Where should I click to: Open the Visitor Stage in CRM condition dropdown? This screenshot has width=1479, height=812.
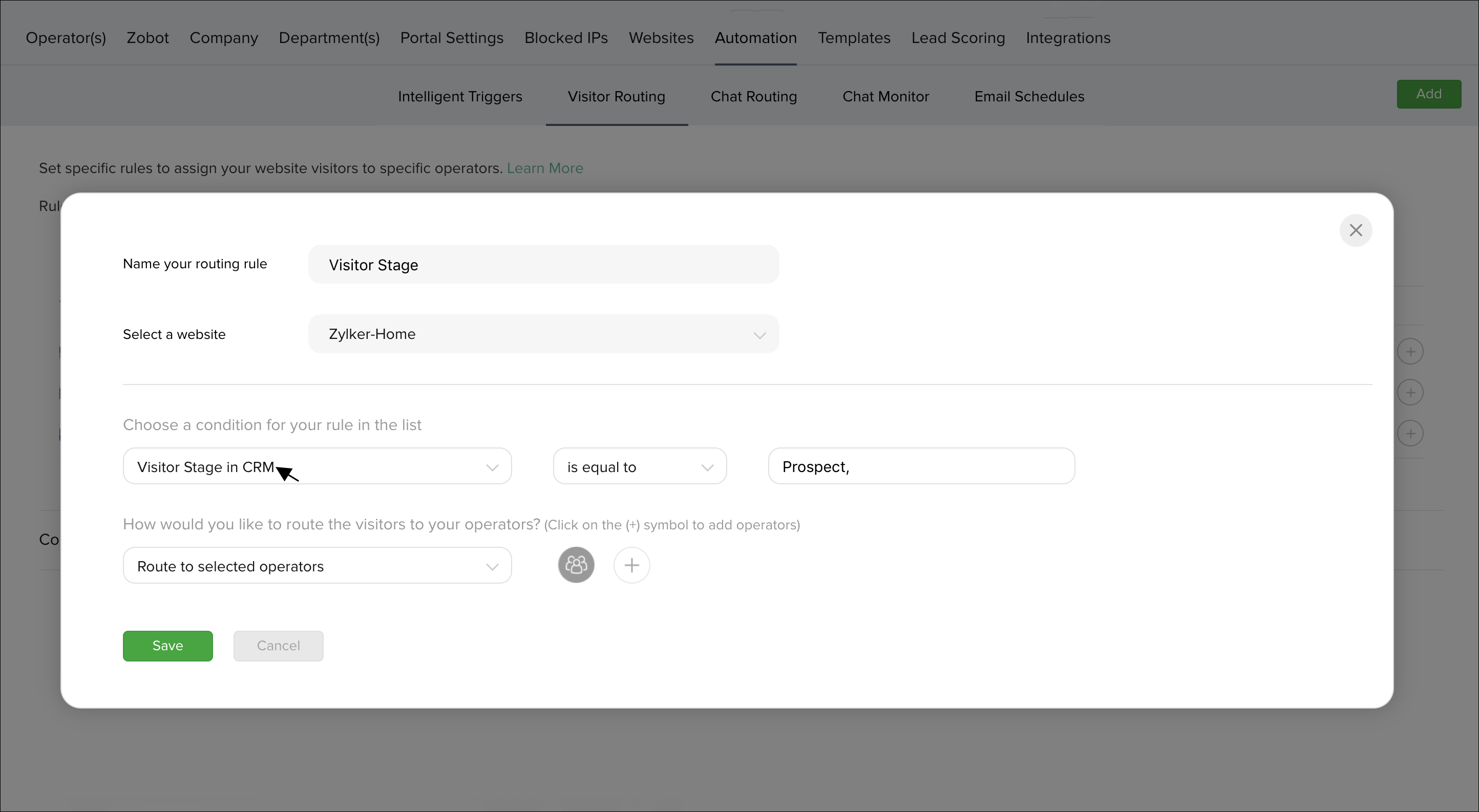(317, 466)
